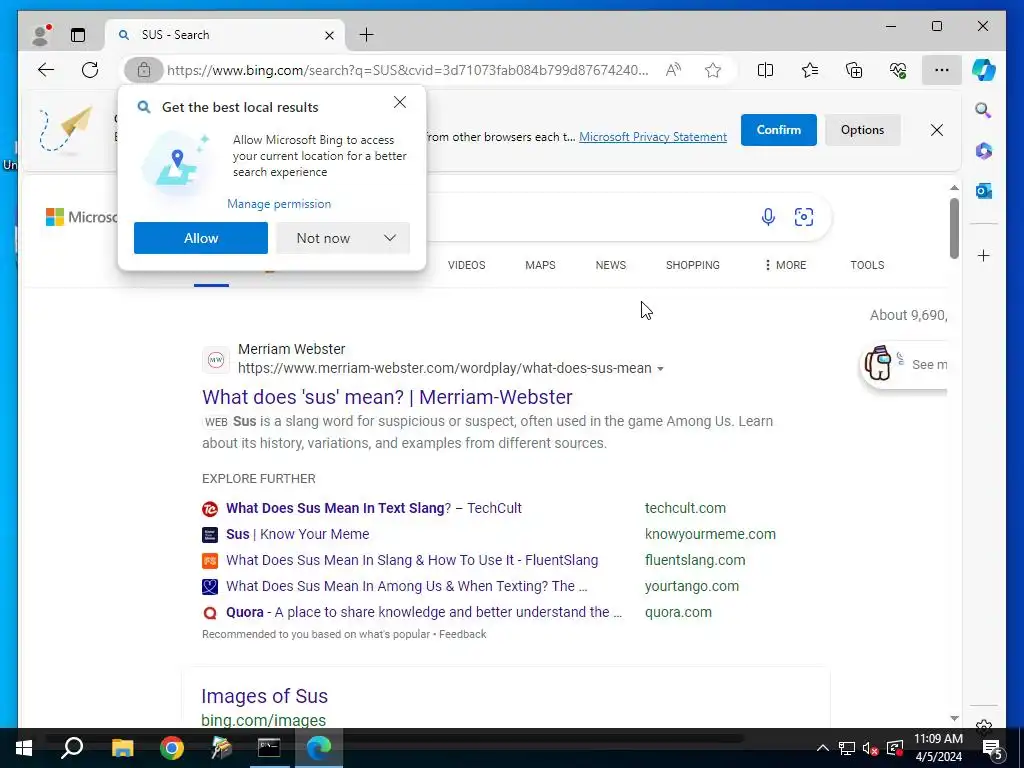
Task: View site information lock icon
Action: (144, 70)
